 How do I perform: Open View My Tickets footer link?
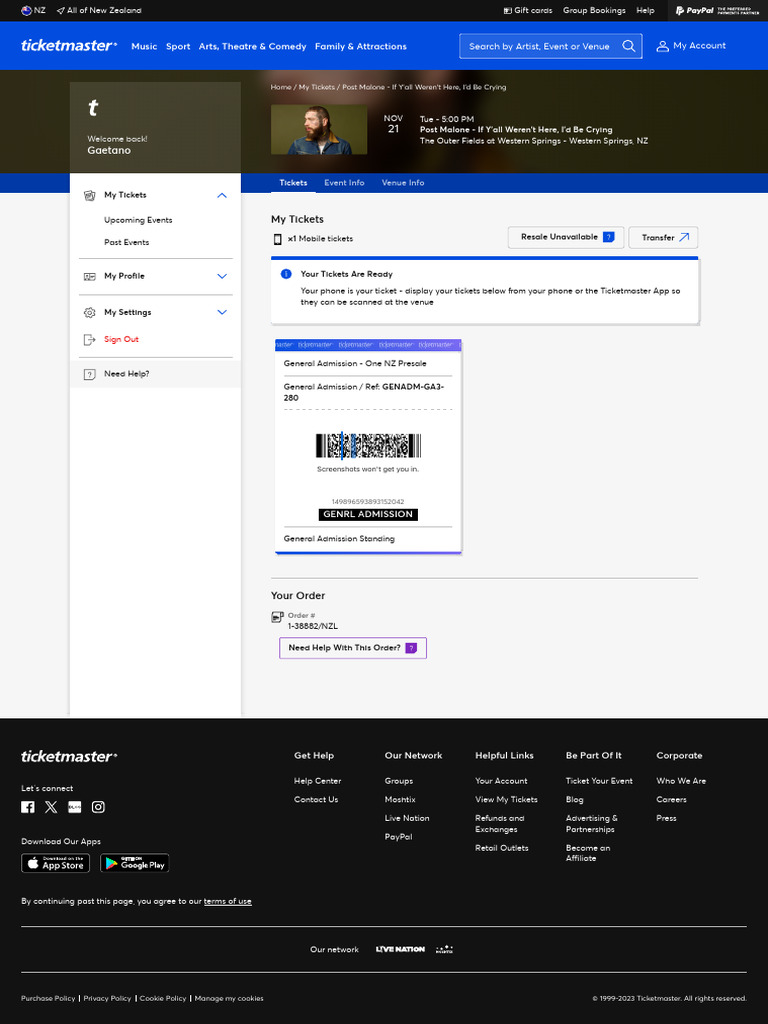click(506, 799)
